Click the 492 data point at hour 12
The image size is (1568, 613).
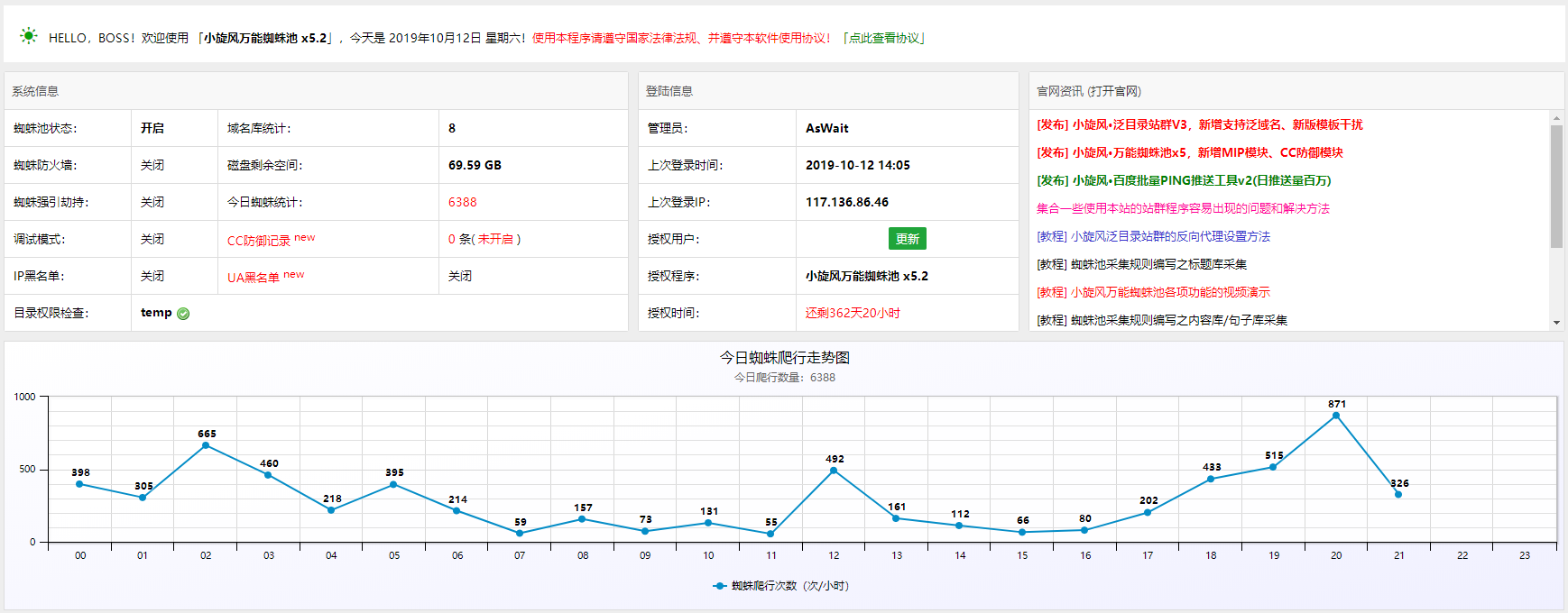[x=834, y=471]
